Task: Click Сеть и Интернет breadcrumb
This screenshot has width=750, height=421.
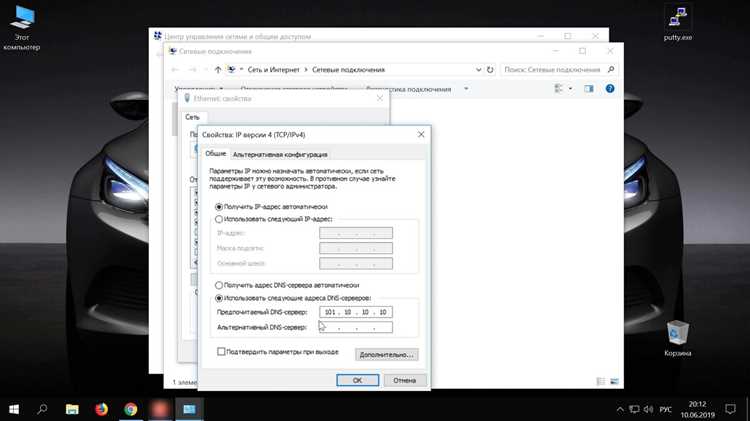Action: tap(273, 70)
